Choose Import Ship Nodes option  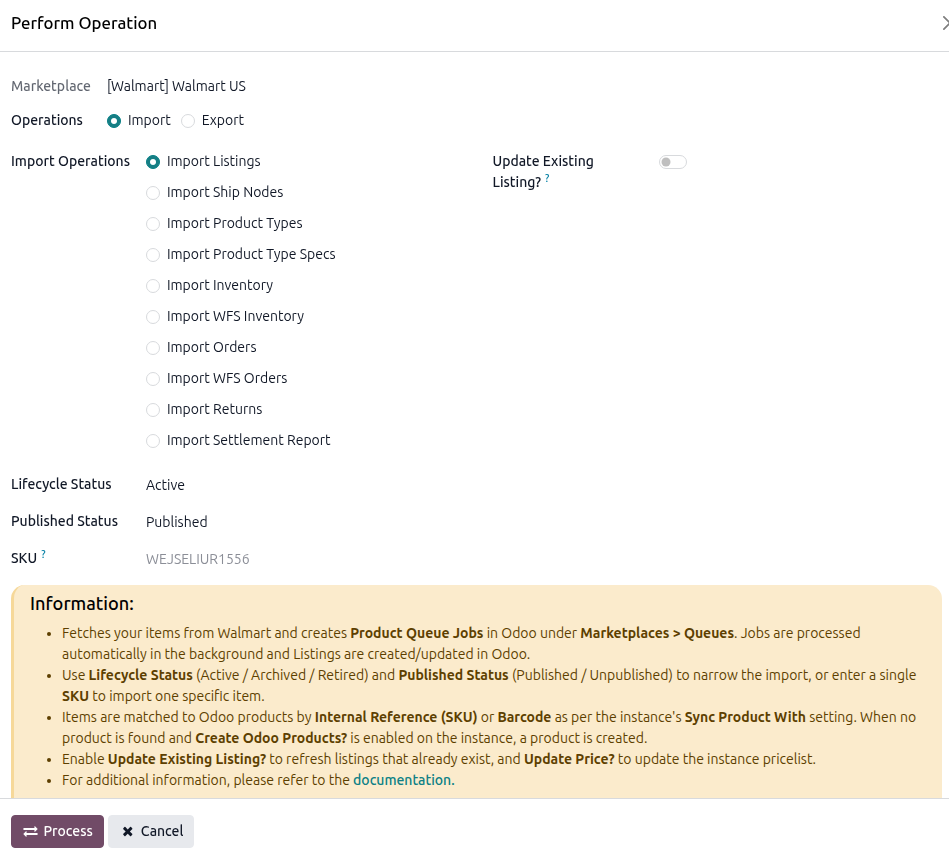[153, 193]
